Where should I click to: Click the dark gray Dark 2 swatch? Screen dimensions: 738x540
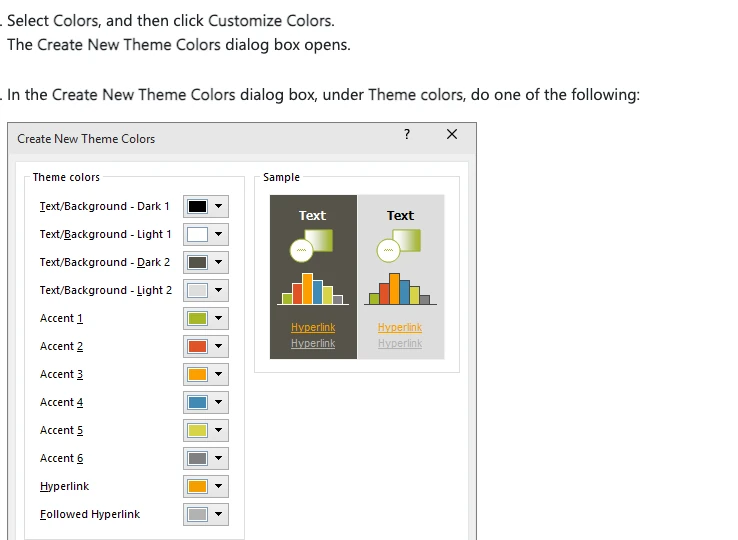197,262
